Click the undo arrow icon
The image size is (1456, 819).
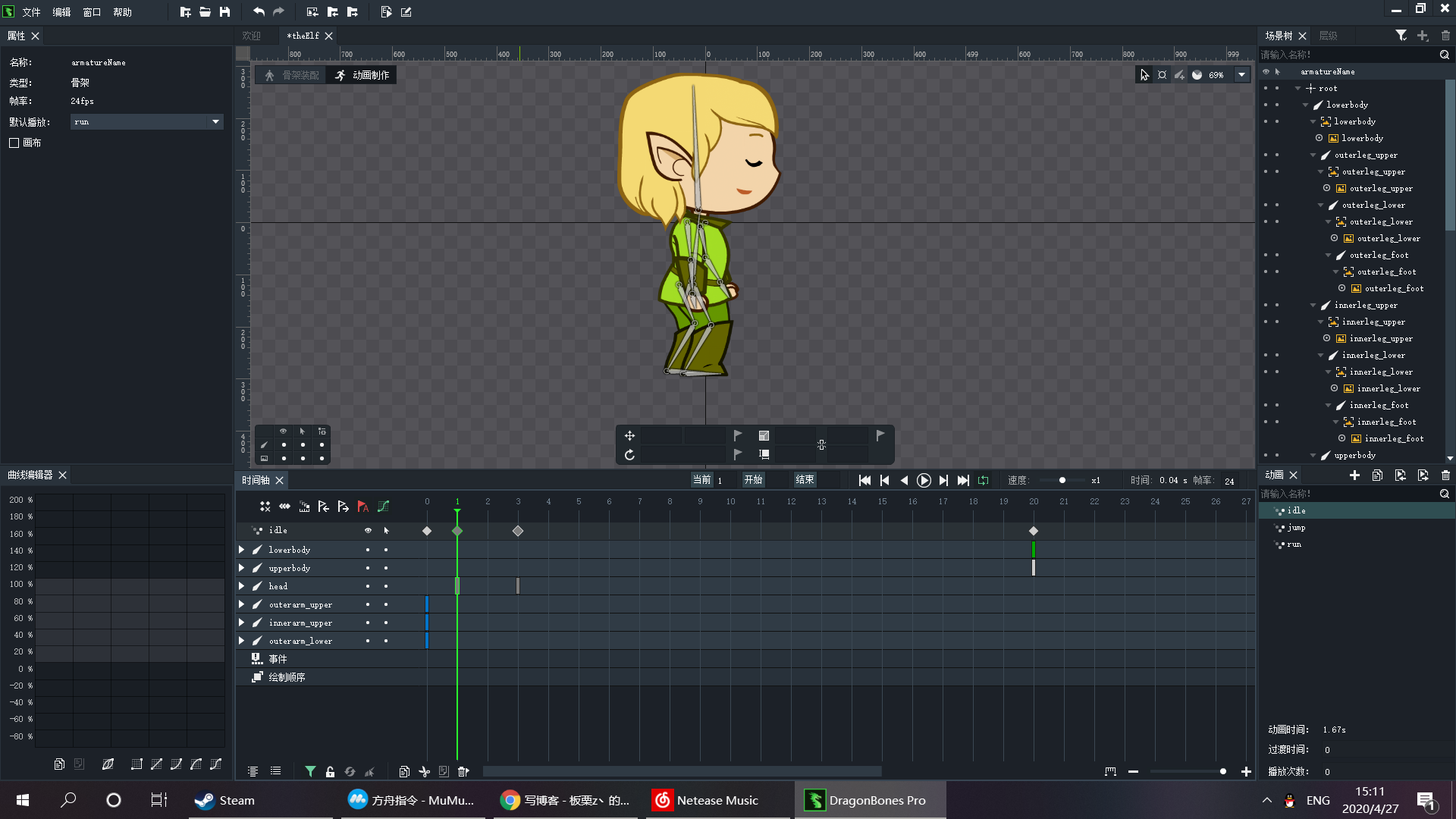(259, 11)
